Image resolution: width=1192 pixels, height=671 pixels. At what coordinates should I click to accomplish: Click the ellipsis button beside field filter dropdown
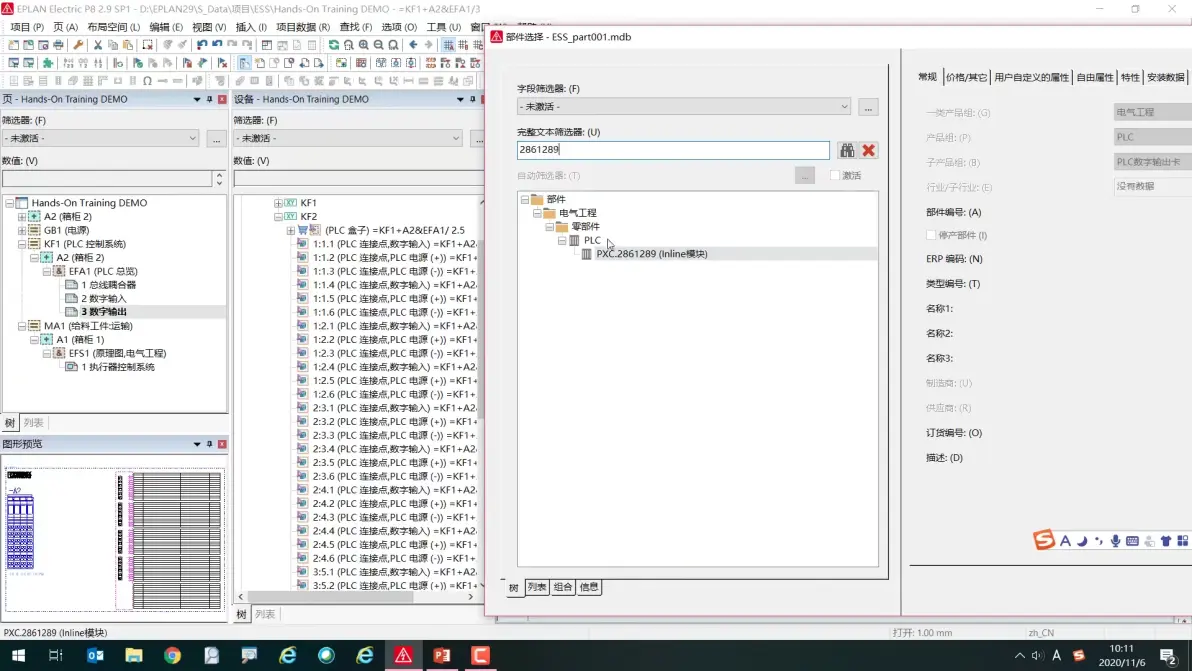[868, 107]
